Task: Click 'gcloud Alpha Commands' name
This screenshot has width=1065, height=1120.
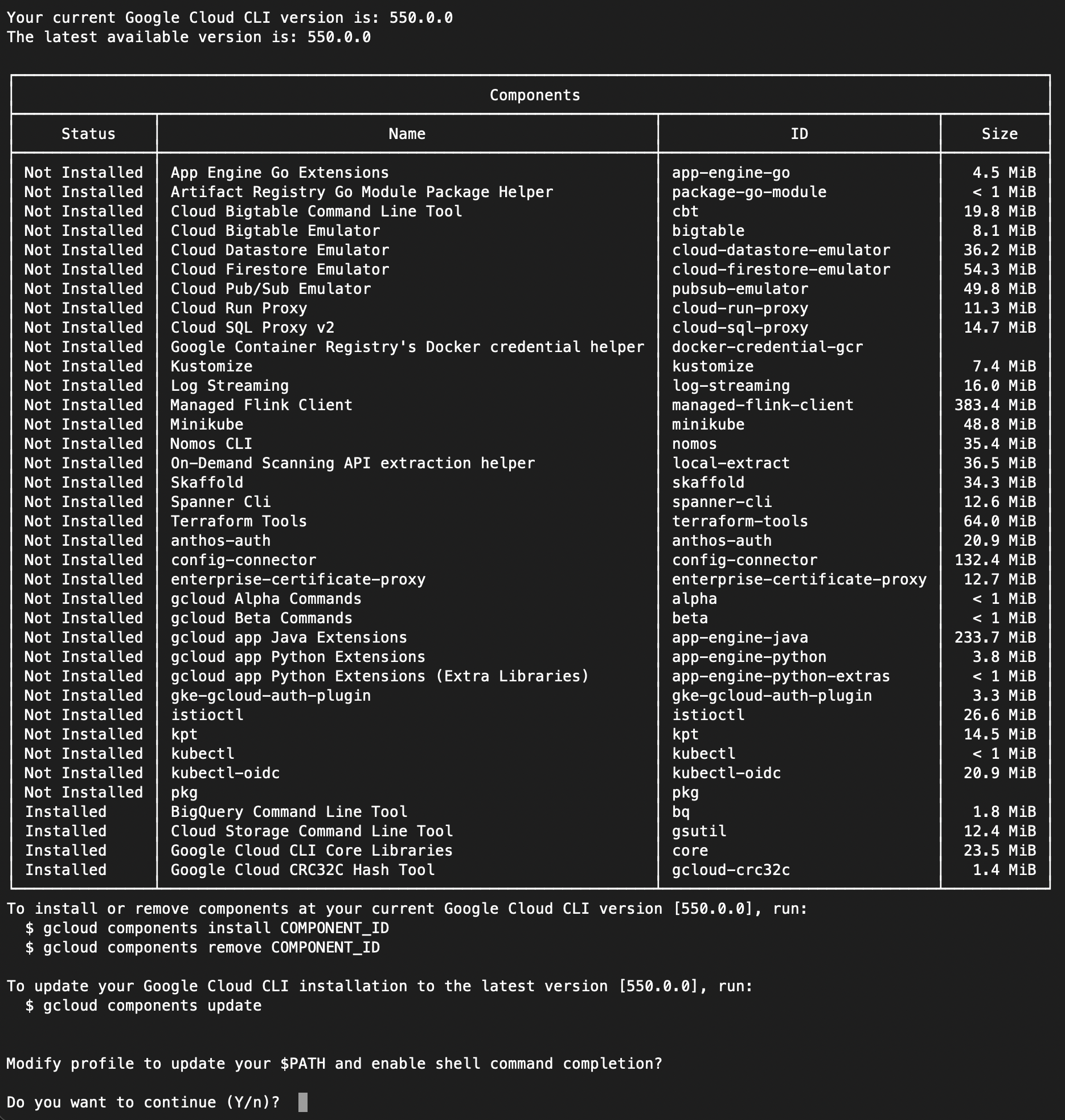Action: [266, 599]
